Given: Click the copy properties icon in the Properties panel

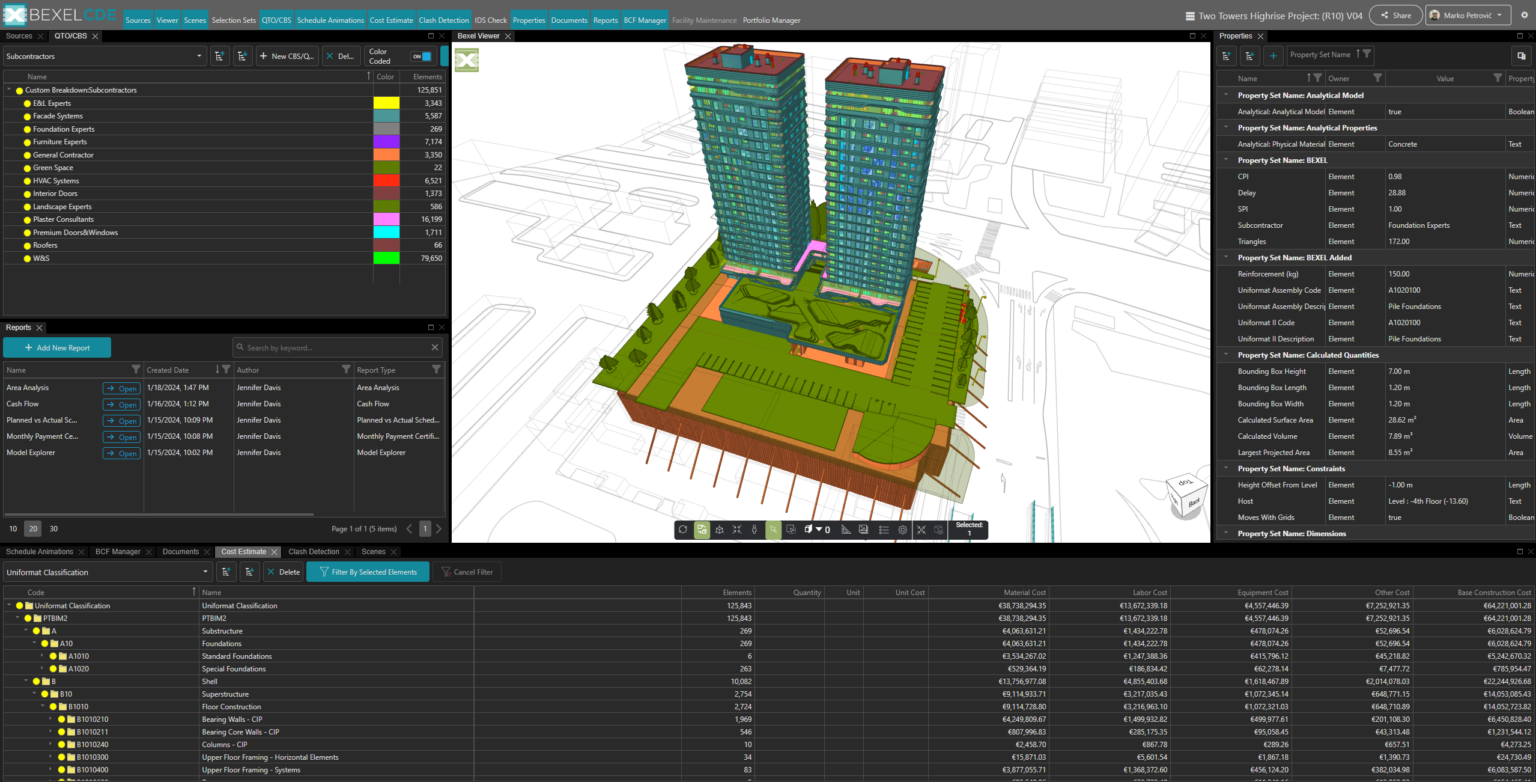Looking at the screenshot, I should (1521, 56).
